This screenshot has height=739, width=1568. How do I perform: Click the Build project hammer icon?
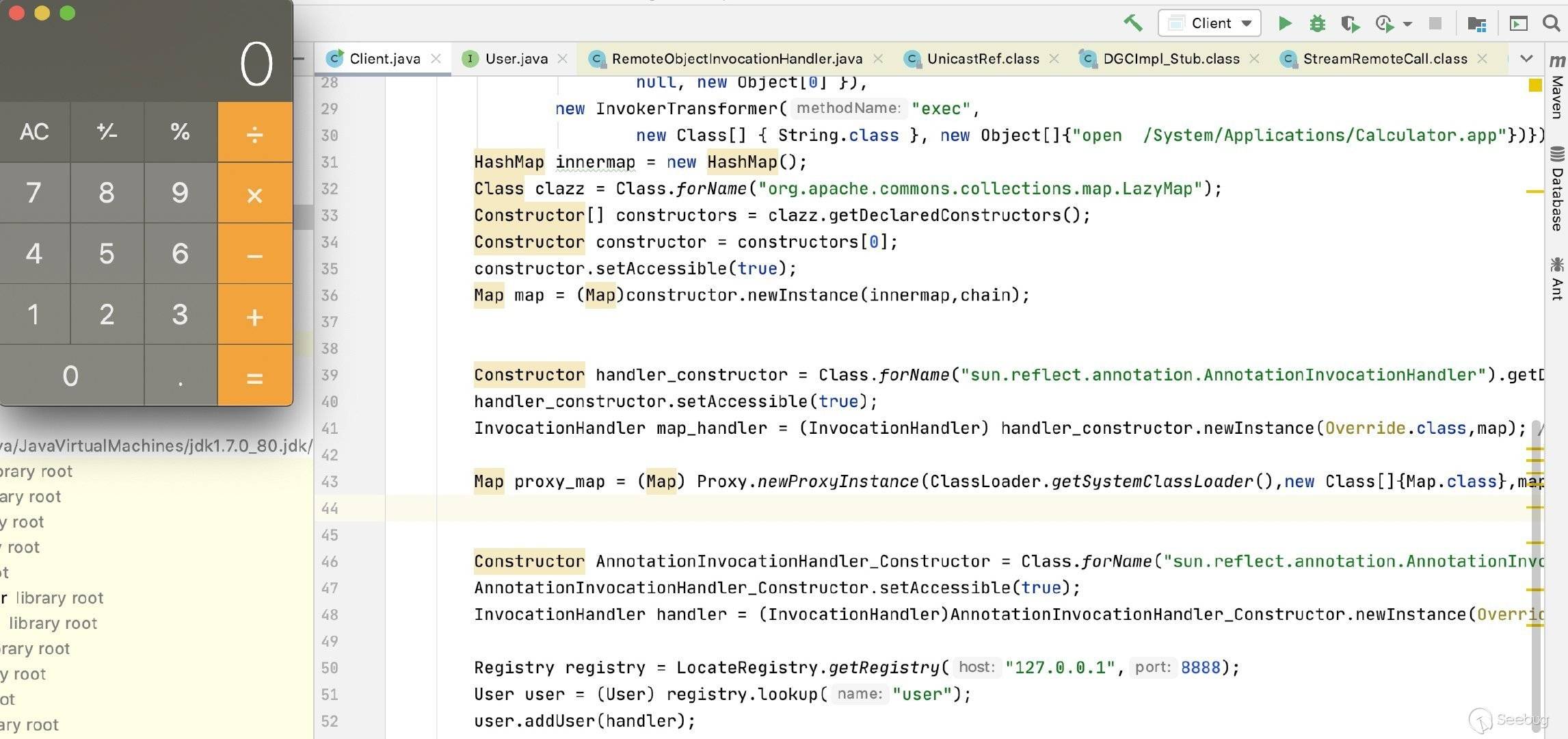1132,23
